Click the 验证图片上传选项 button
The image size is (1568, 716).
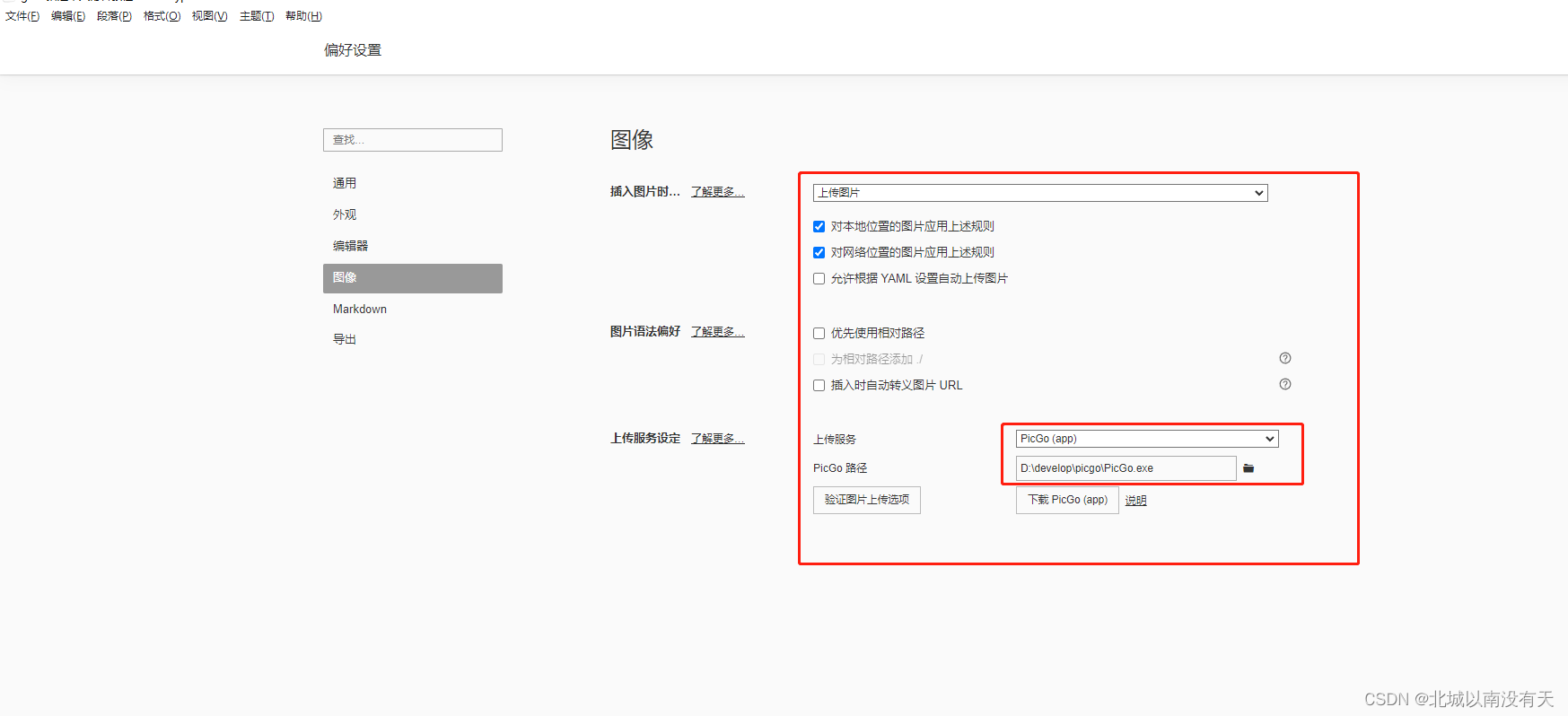tap(867, 500)
